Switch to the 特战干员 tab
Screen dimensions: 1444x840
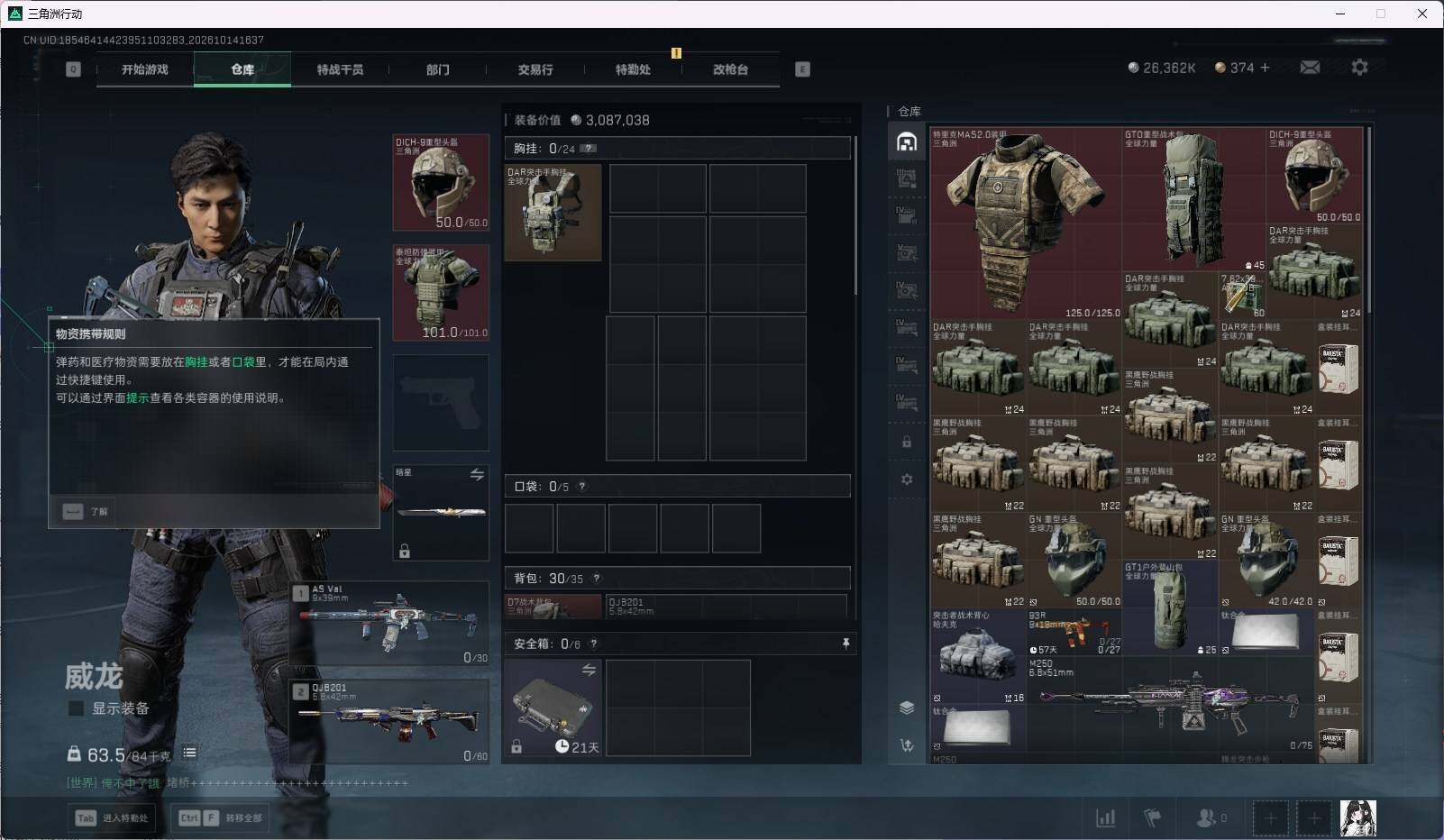(340, 69)
